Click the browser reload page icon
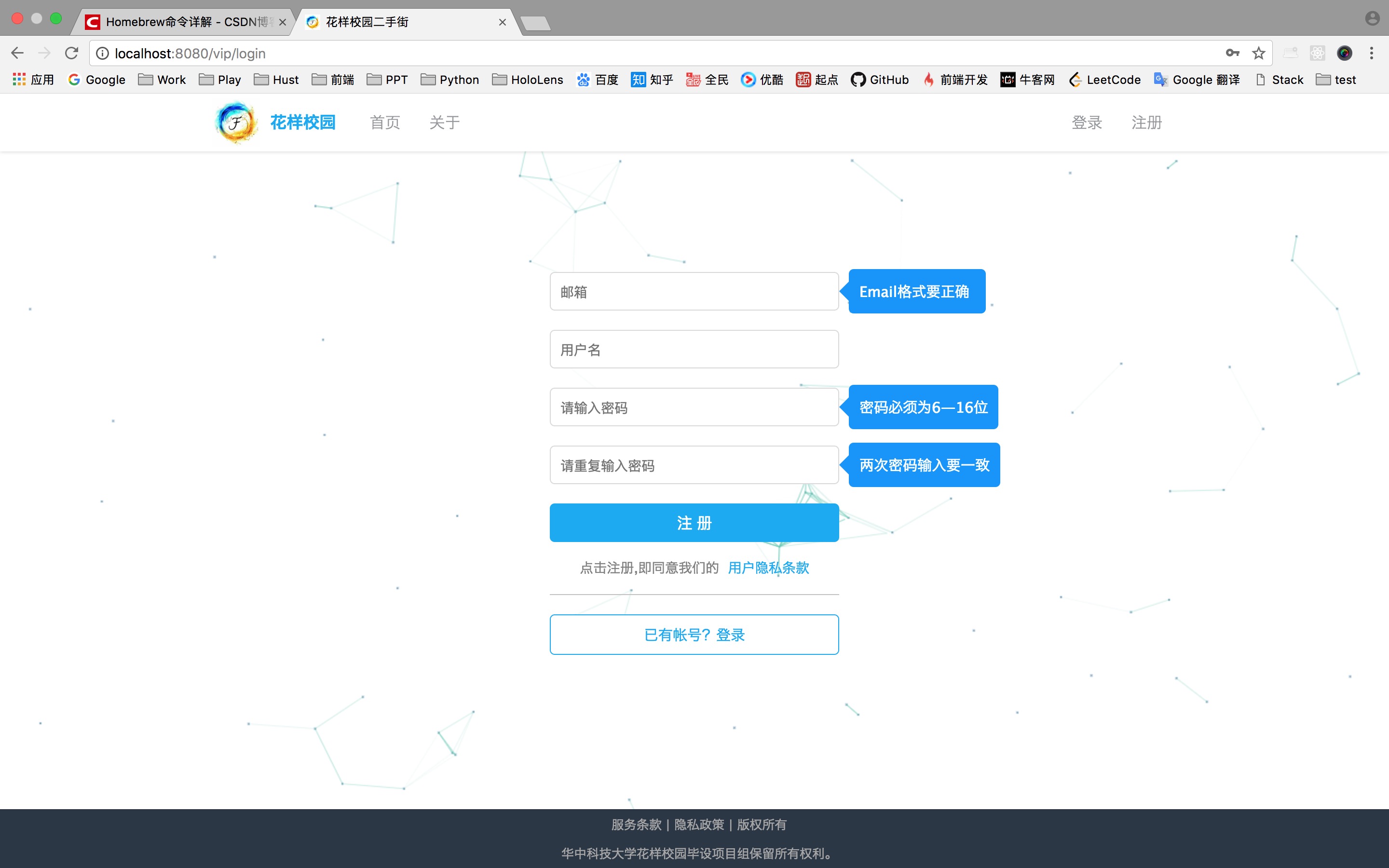 point(71,54)
